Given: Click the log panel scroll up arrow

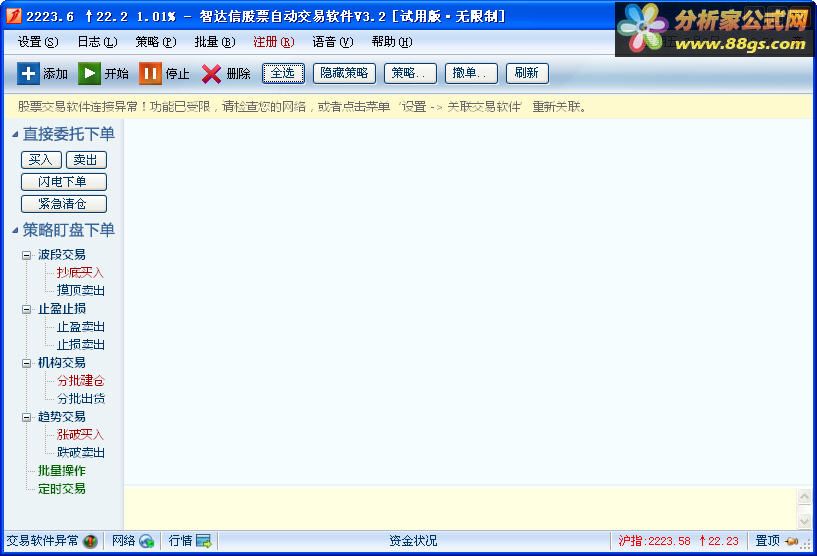Looking at the screenshot, I should click(804, 498).
